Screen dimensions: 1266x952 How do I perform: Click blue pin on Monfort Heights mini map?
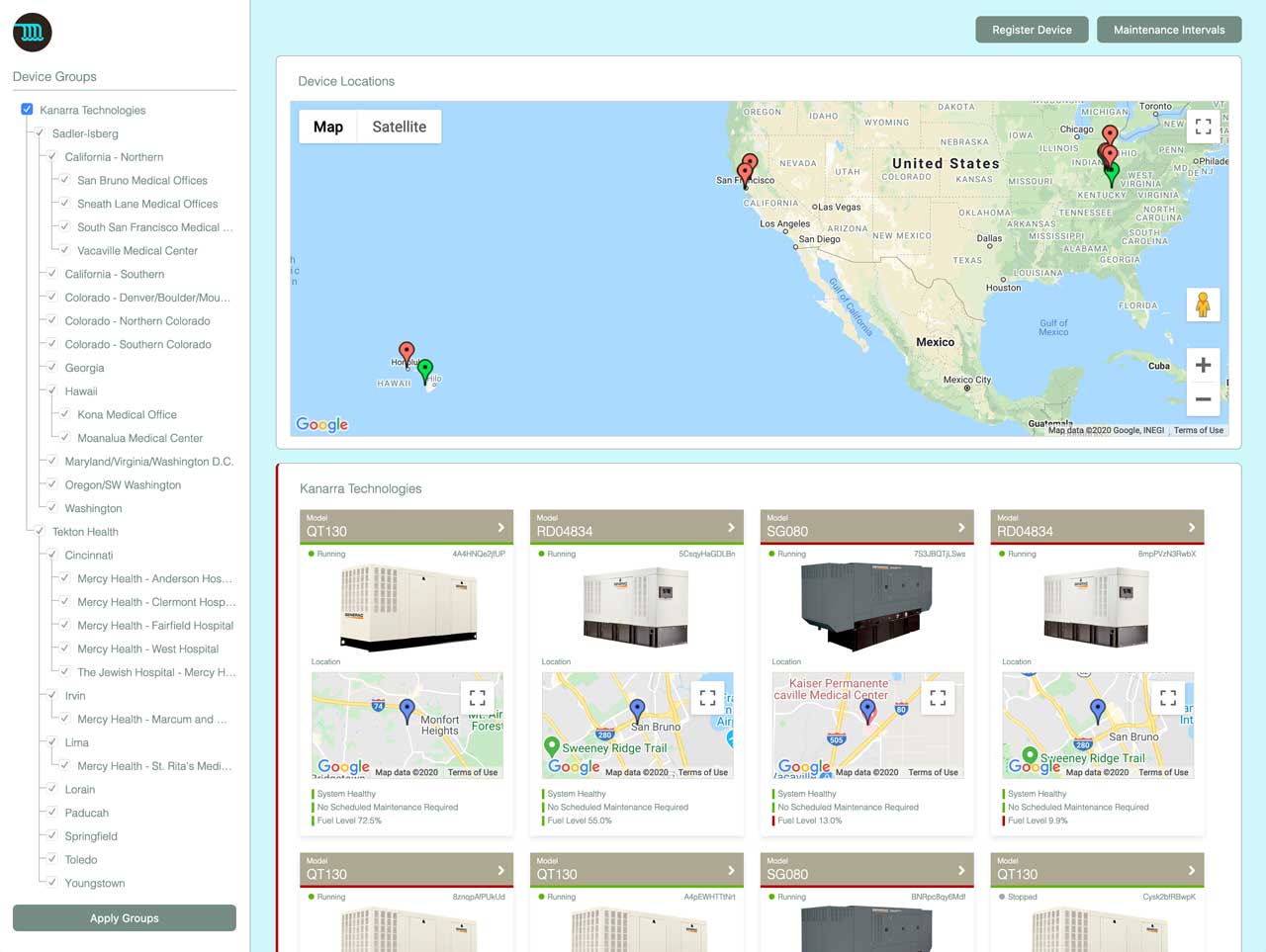pyautogui.click(x=407, y=712)
